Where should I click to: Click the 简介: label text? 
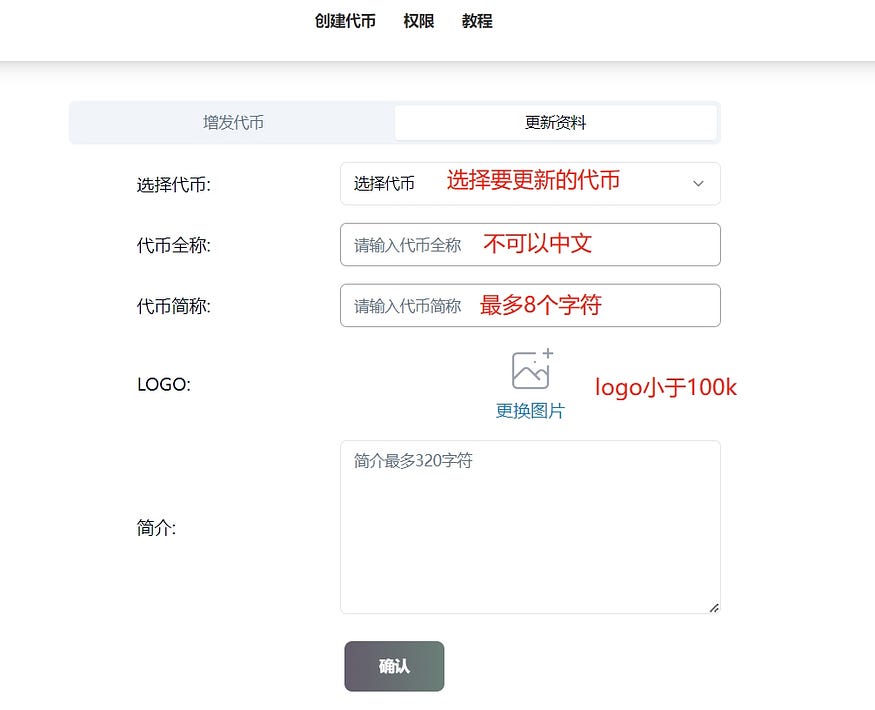point(156,527)
